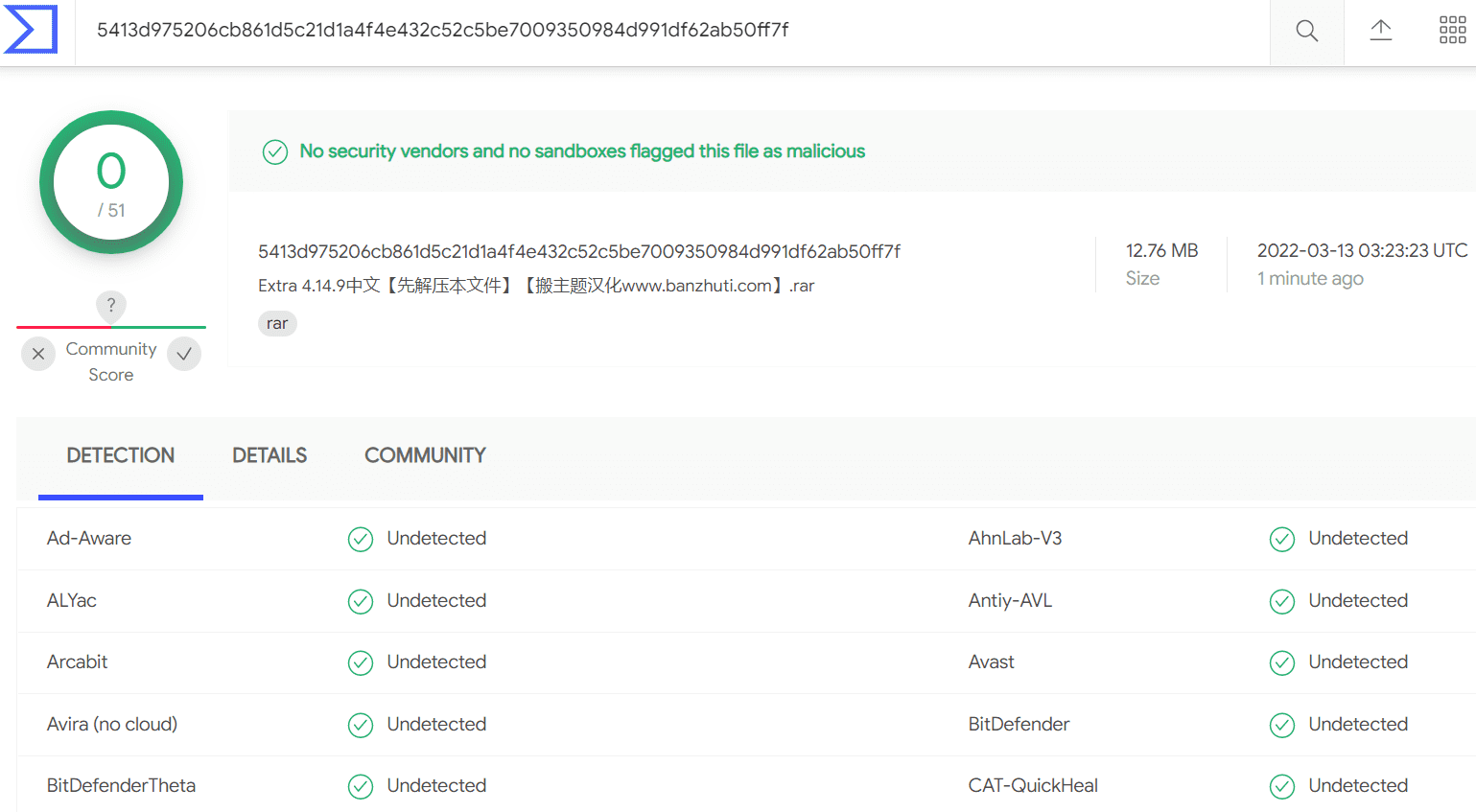Viewport: 1476px width, 812px height.
Task: Click the community score red-green bar
Action: [x=111, y=327]
